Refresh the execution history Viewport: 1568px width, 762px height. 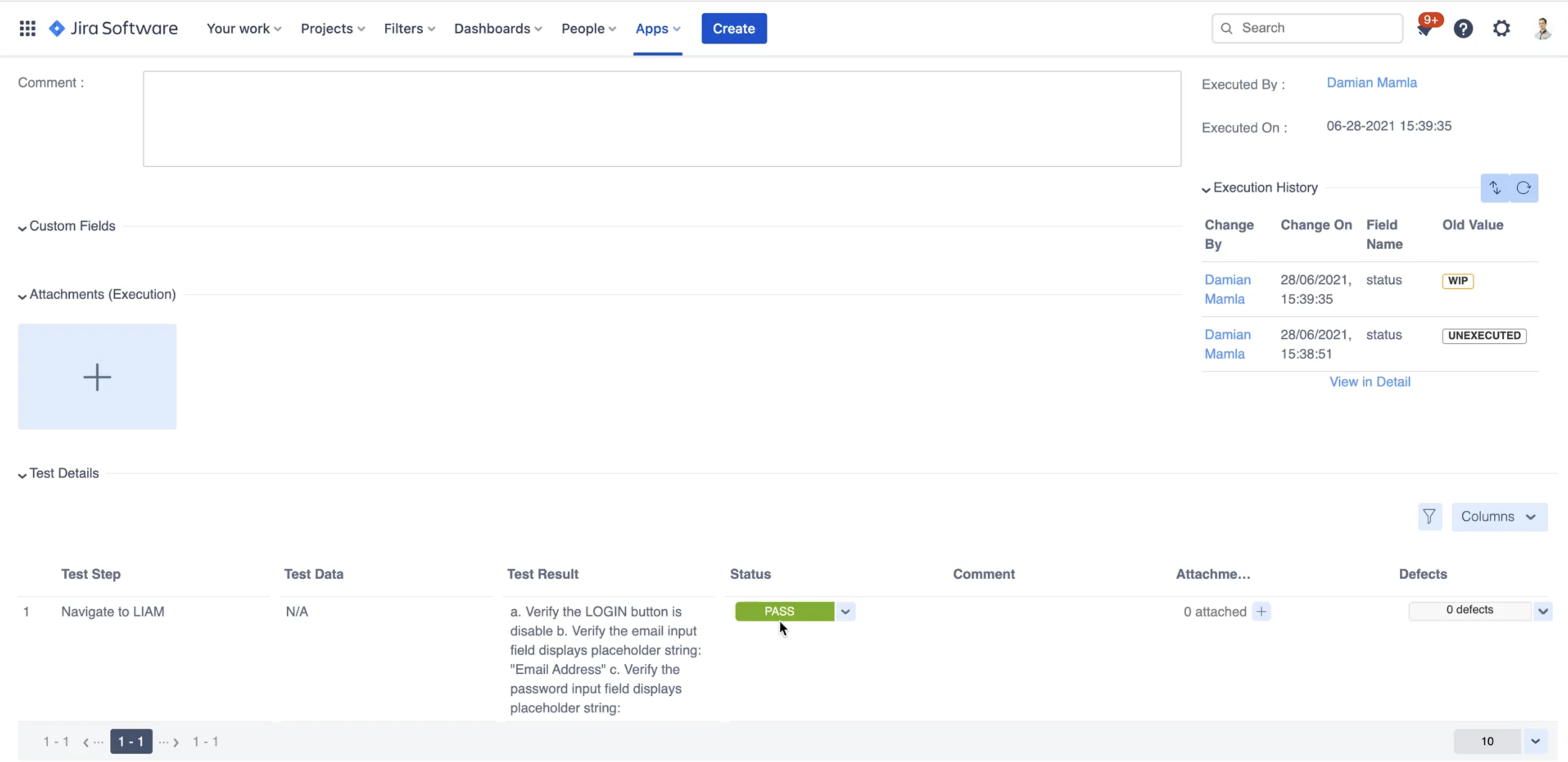(x=1524, y=188)
